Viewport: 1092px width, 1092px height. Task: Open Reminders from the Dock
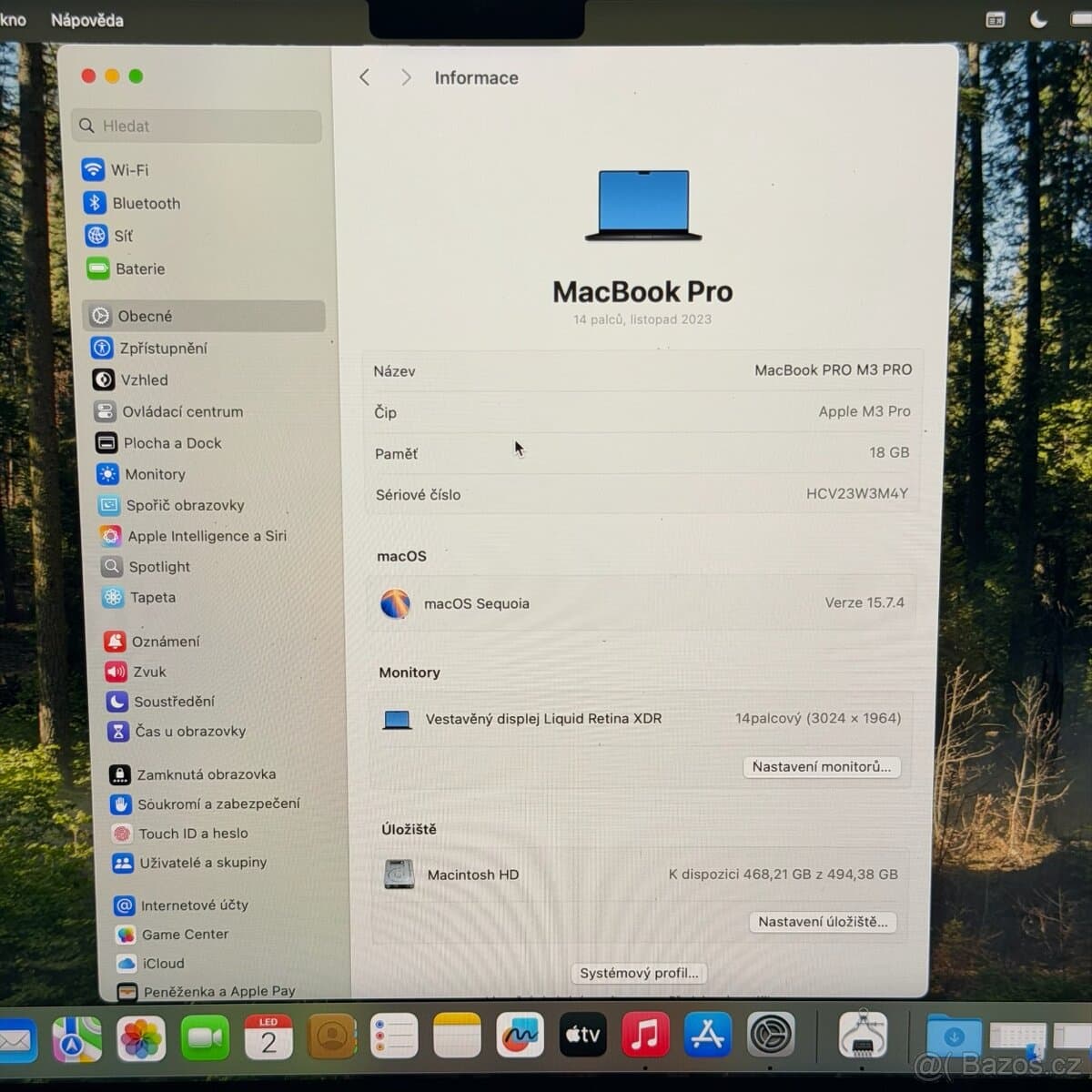point(394,1037)
